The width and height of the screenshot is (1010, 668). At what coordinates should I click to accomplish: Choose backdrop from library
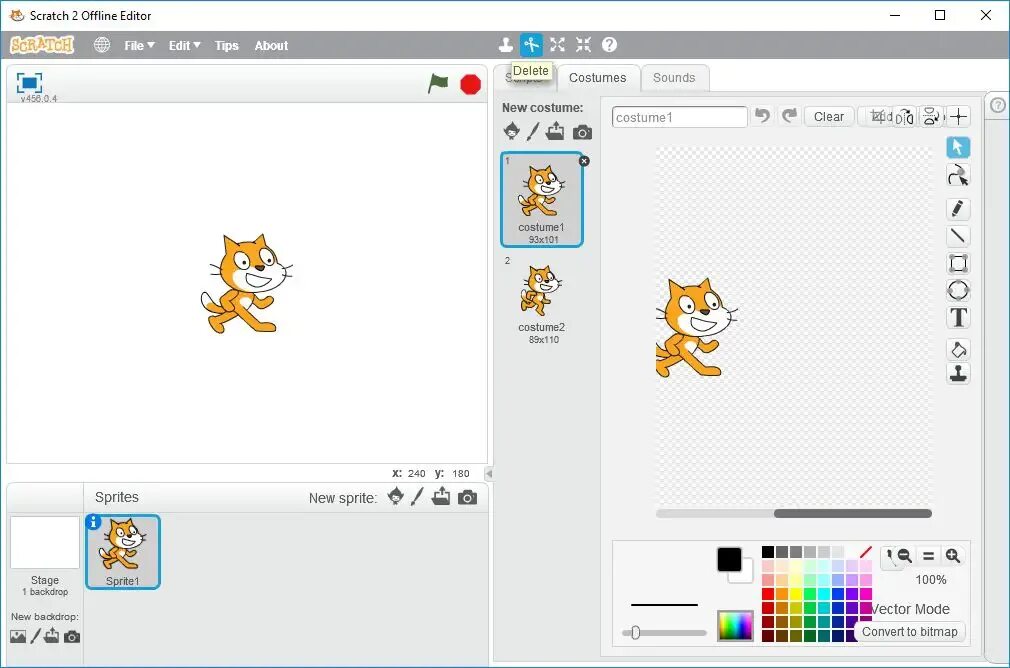coord(18,636)
